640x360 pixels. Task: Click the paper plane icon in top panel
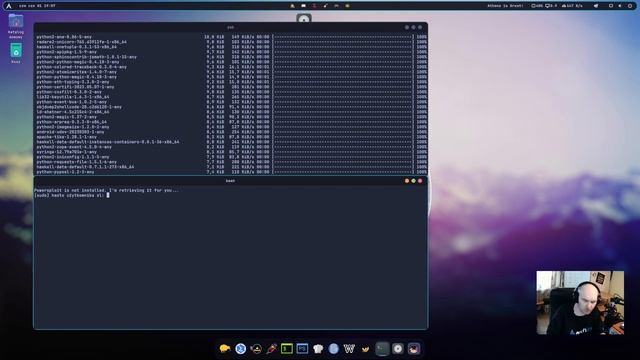coord(596,6)
